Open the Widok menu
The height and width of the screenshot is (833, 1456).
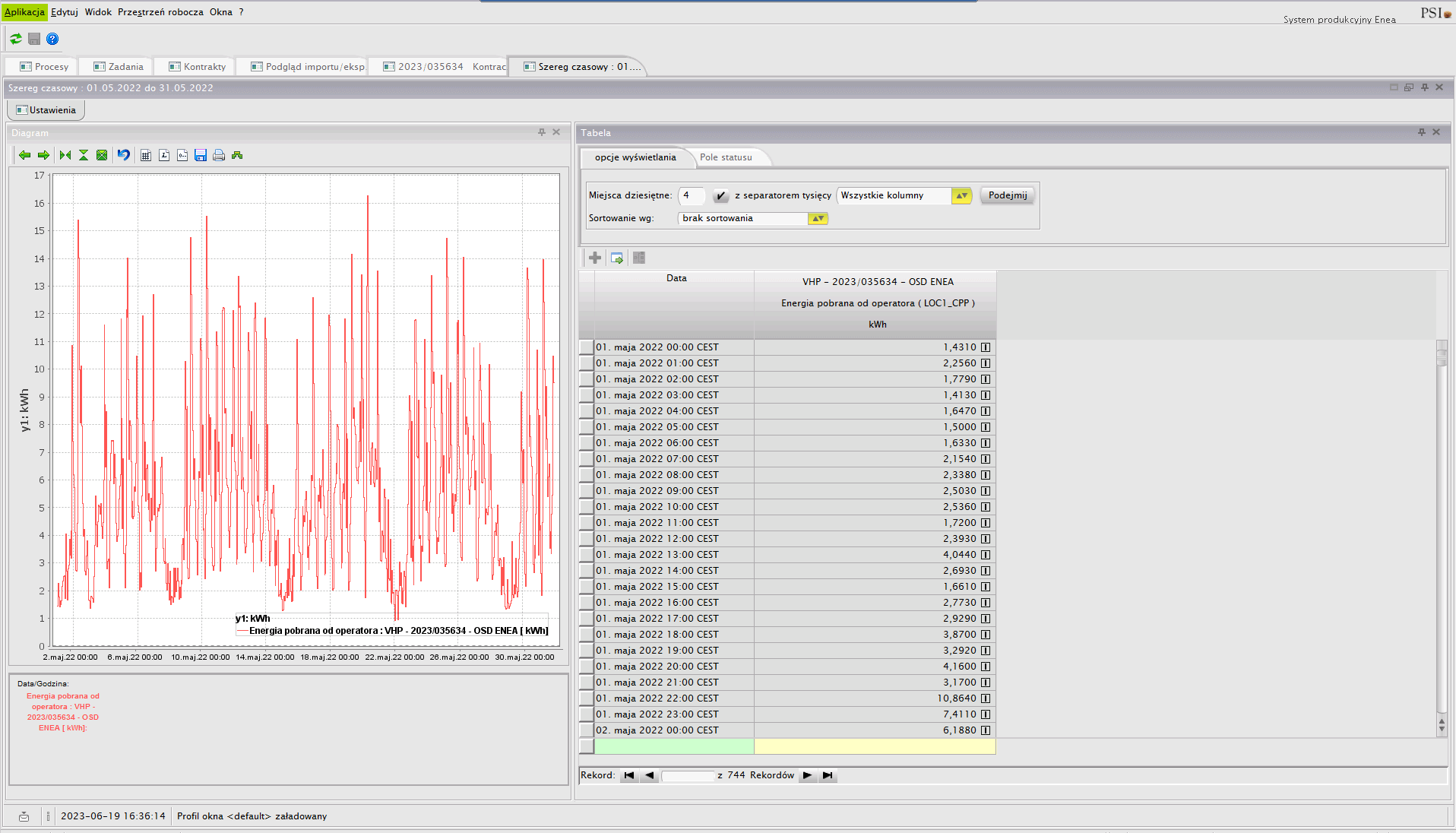coord(98,12)
